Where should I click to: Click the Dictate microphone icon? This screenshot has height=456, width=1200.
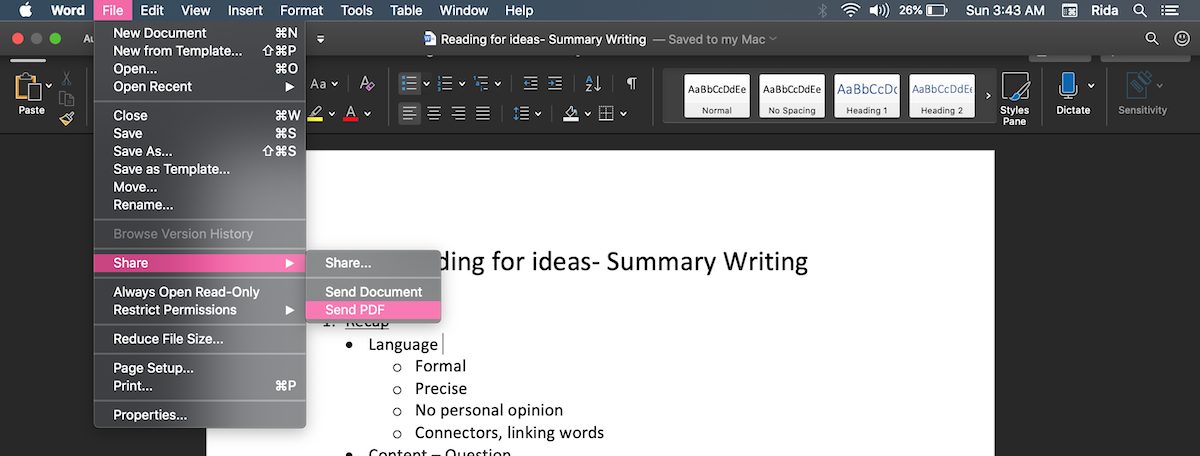[1068, 87]
